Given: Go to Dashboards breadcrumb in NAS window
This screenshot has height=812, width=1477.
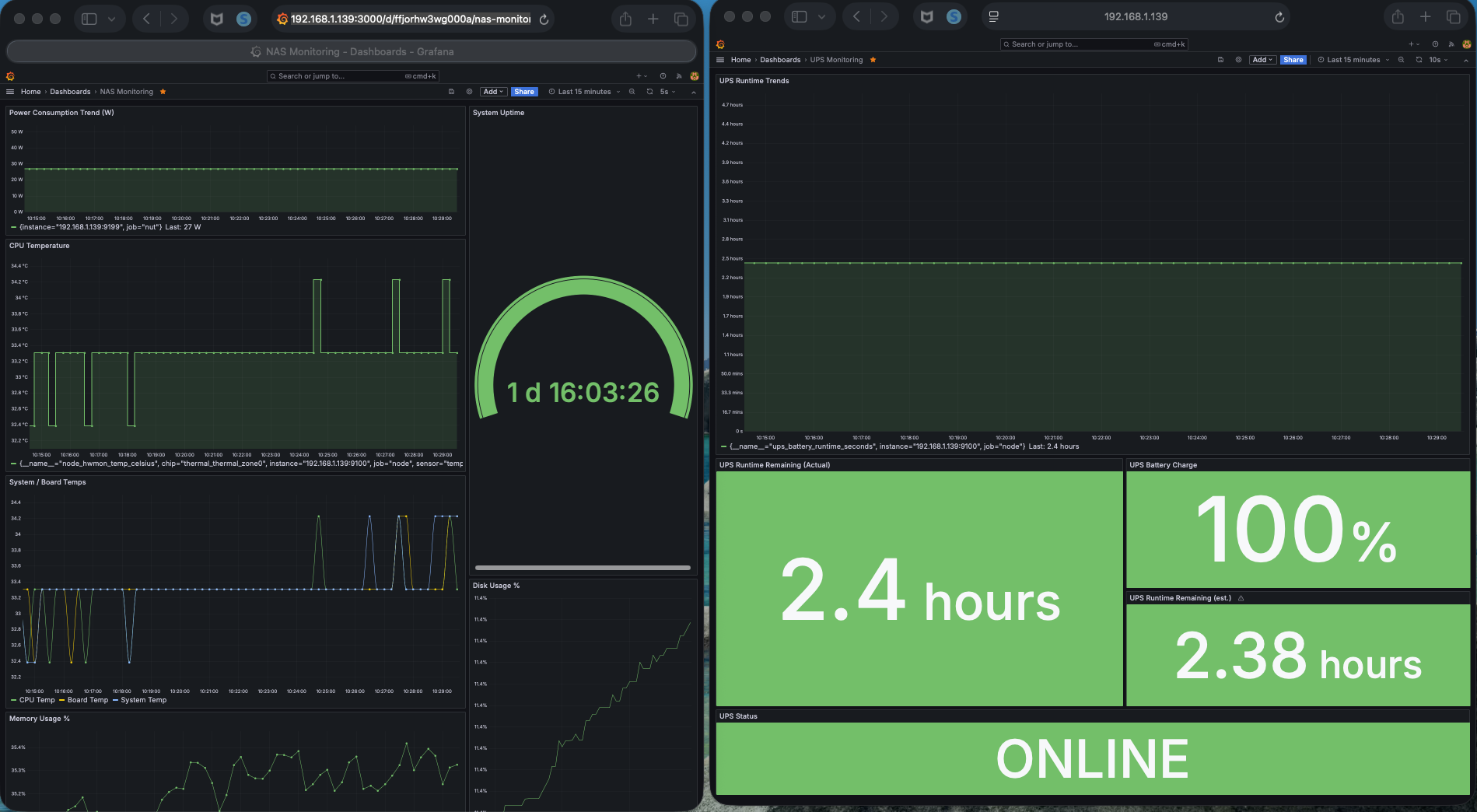Looking at the screenshot, I should pos(70,92).
